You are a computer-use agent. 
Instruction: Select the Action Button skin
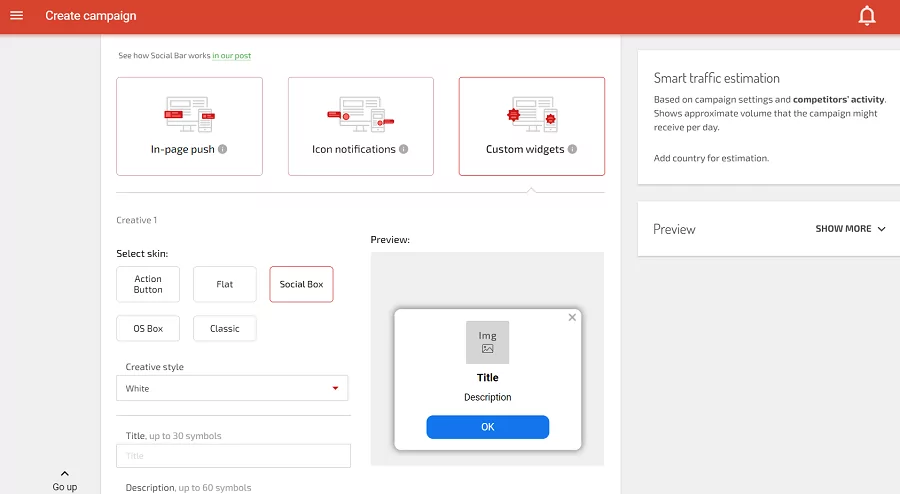pos(148,284)
